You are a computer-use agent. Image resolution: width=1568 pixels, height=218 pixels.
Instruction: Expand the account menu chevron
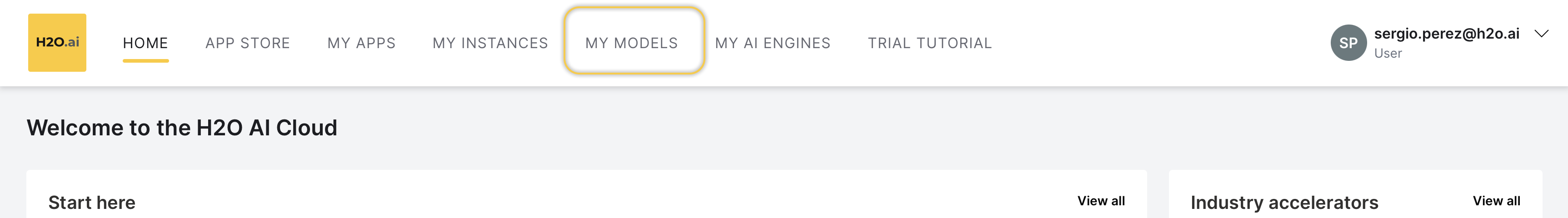pyautogui.click(x=1541, y=34)
